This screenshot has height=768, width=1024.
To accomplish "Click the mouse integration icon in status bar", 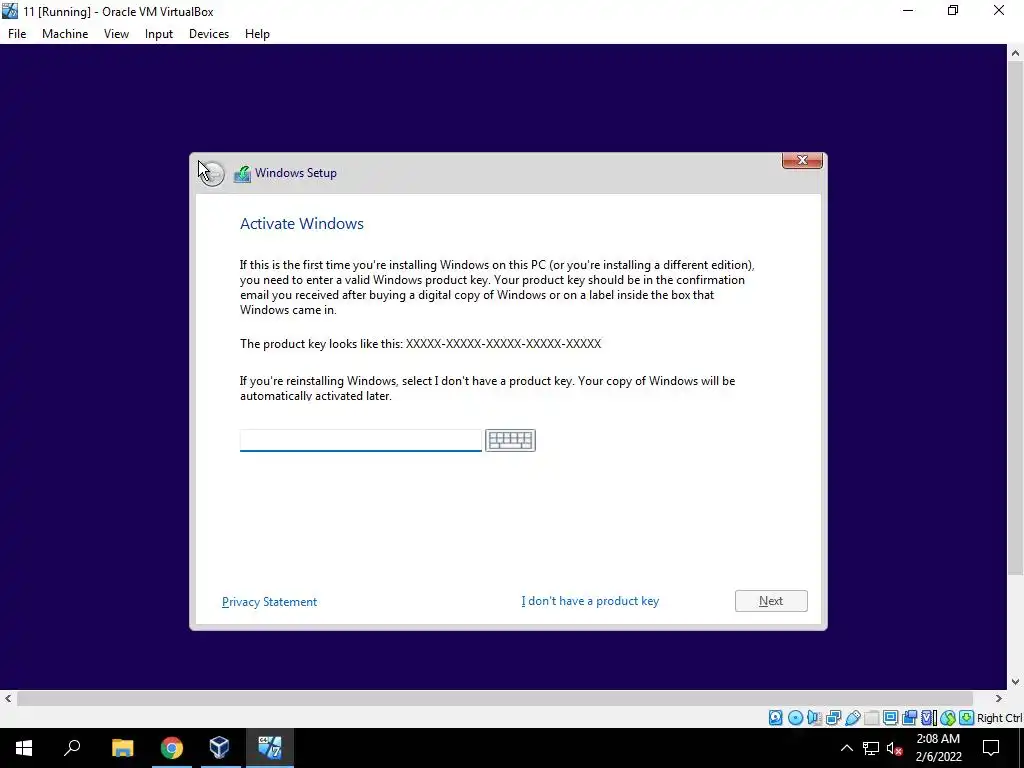I will (x=948, y=718).
